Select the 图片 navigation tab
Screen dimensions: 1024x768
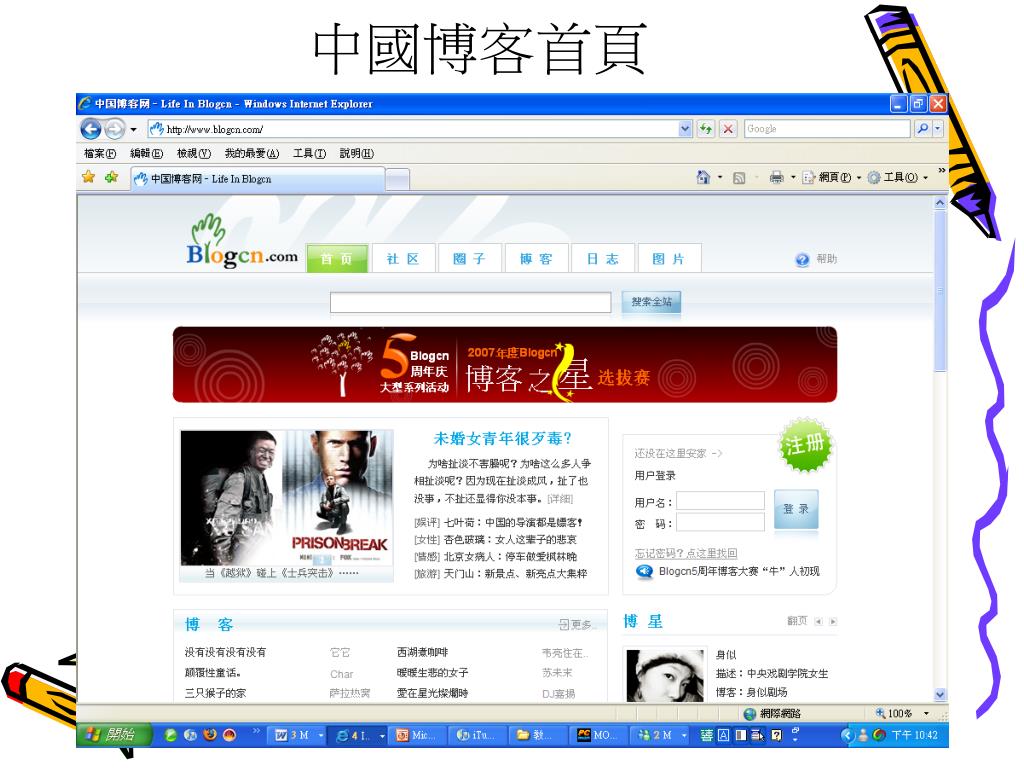click(x=669, y=259)
